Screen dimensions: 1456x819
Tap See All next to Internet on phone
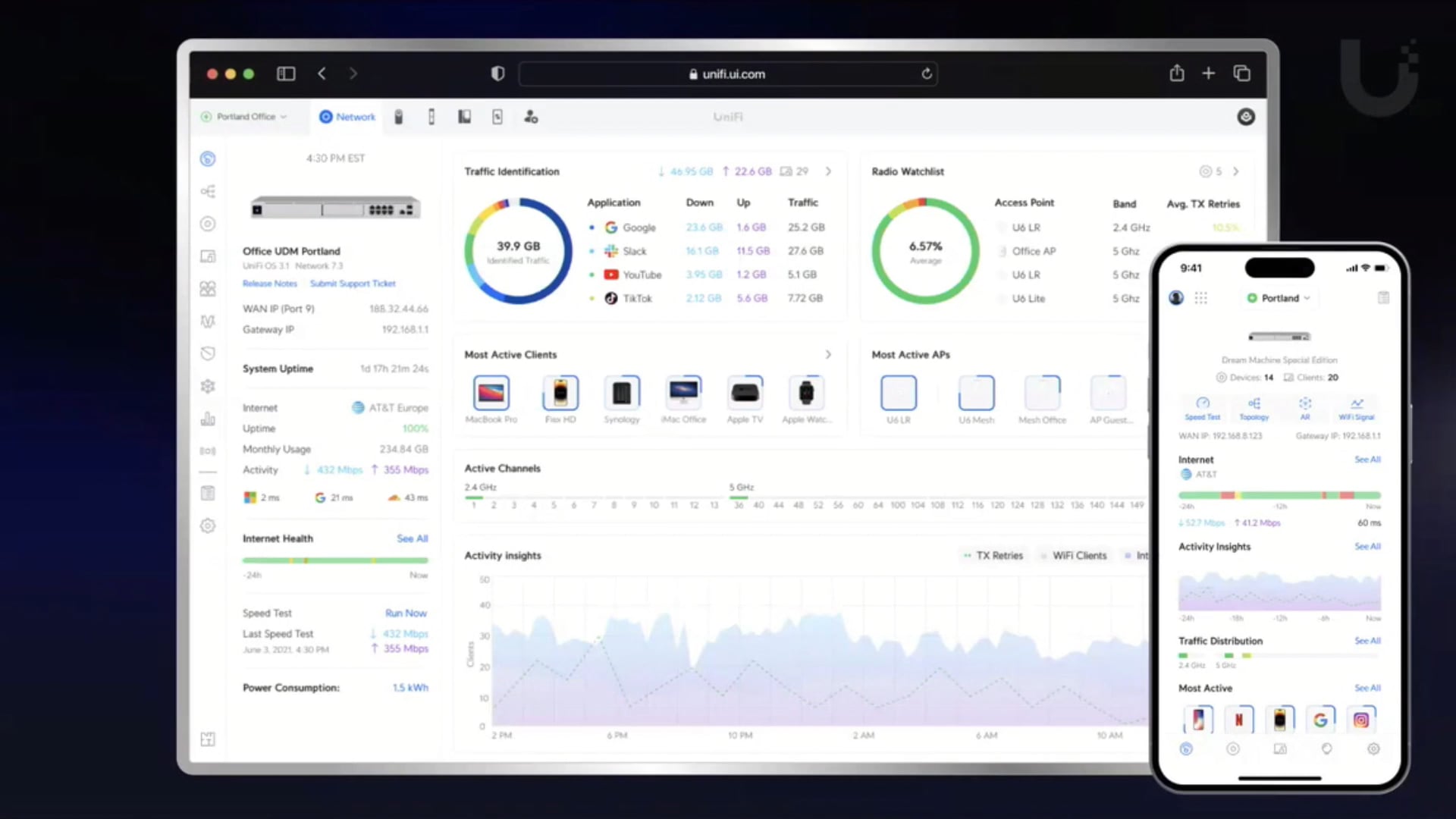click(1367, 460)
